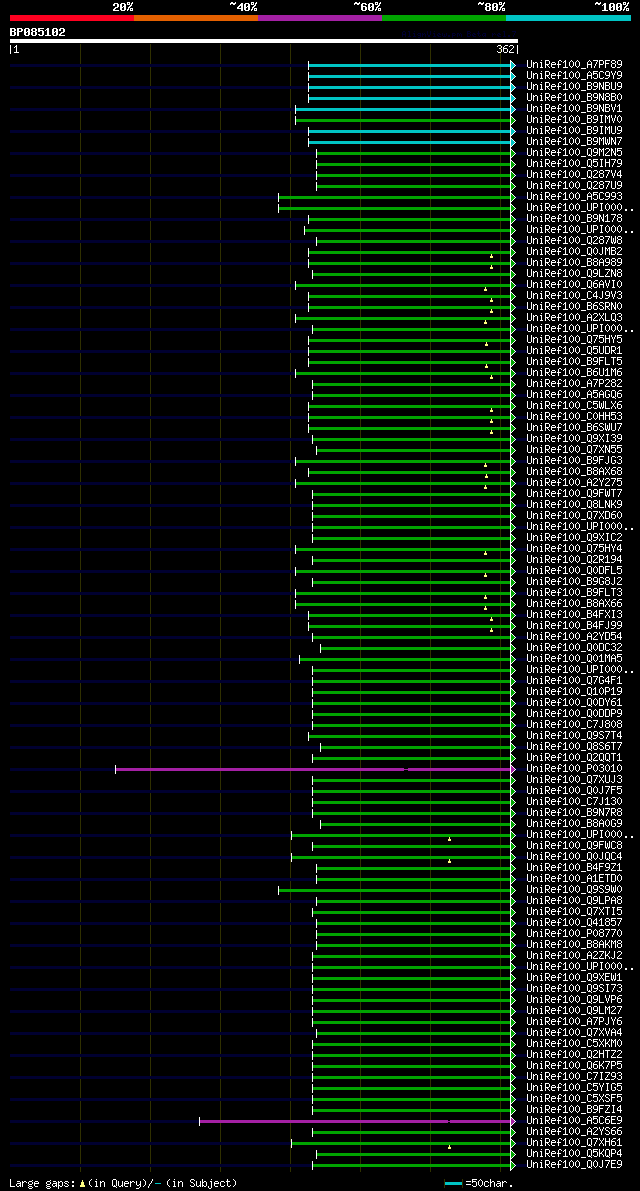Click the UniRef100_Q0J7E9 entry
640x1191 pixels.
click(574, 1164)
